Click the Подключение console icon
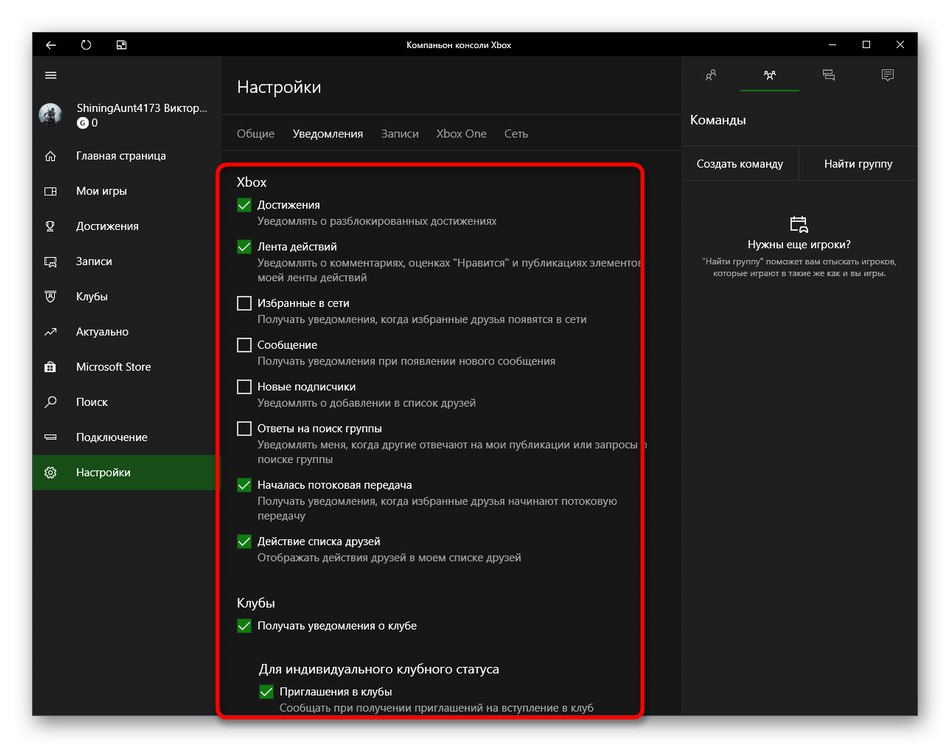This screenshot has width=950, height=748. point(50,437)
